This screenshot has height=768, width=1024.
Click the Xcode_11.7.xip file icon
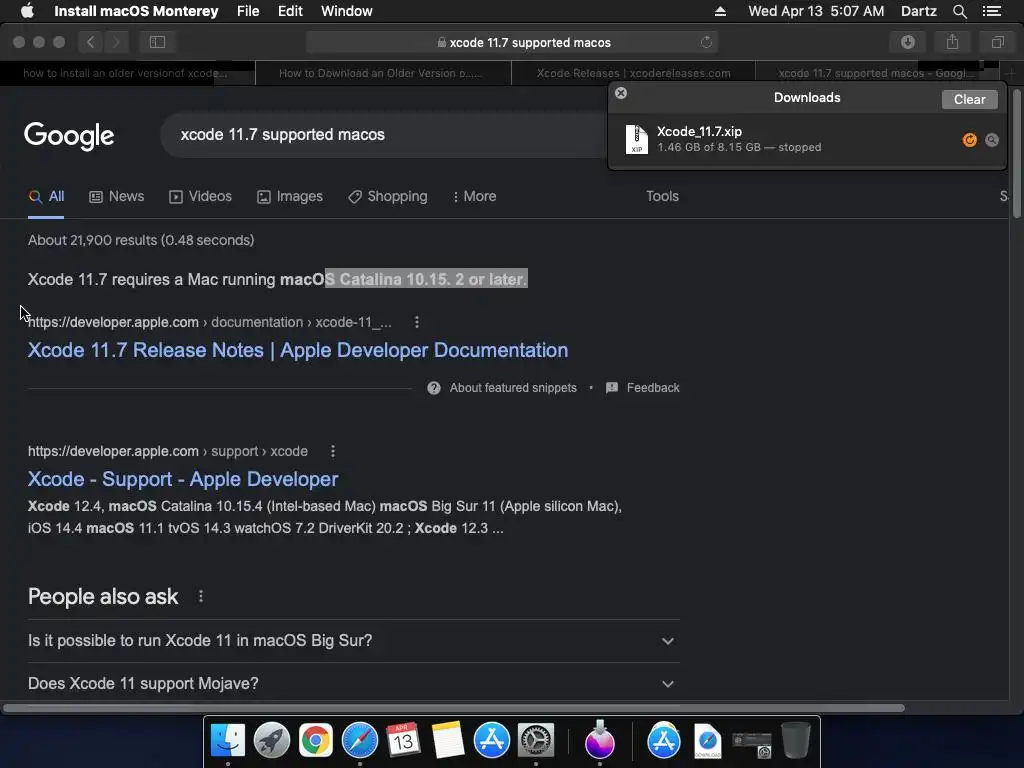click(x=636, y=139)
